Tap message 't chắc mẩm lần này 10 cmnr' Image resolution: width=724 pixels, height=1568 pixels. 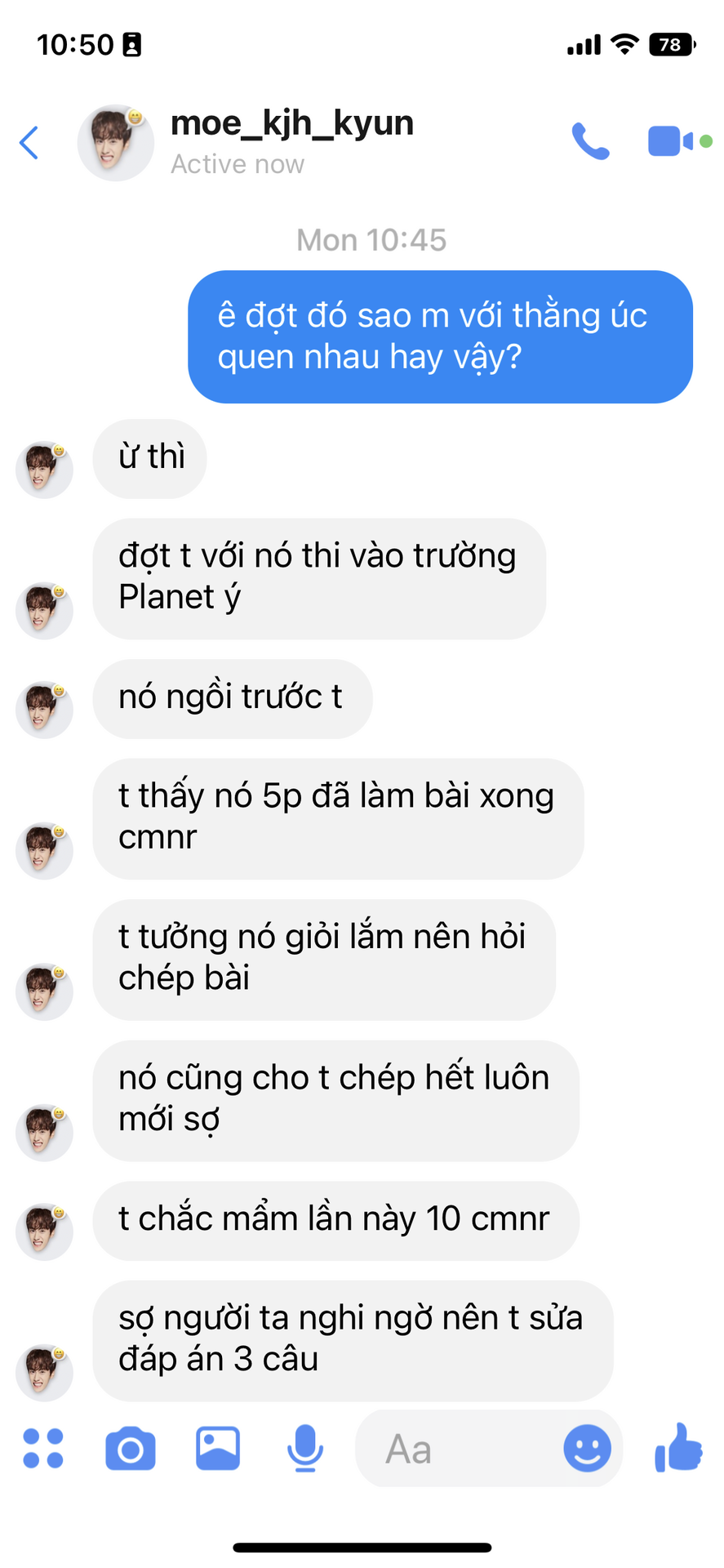coord(335,1221)
